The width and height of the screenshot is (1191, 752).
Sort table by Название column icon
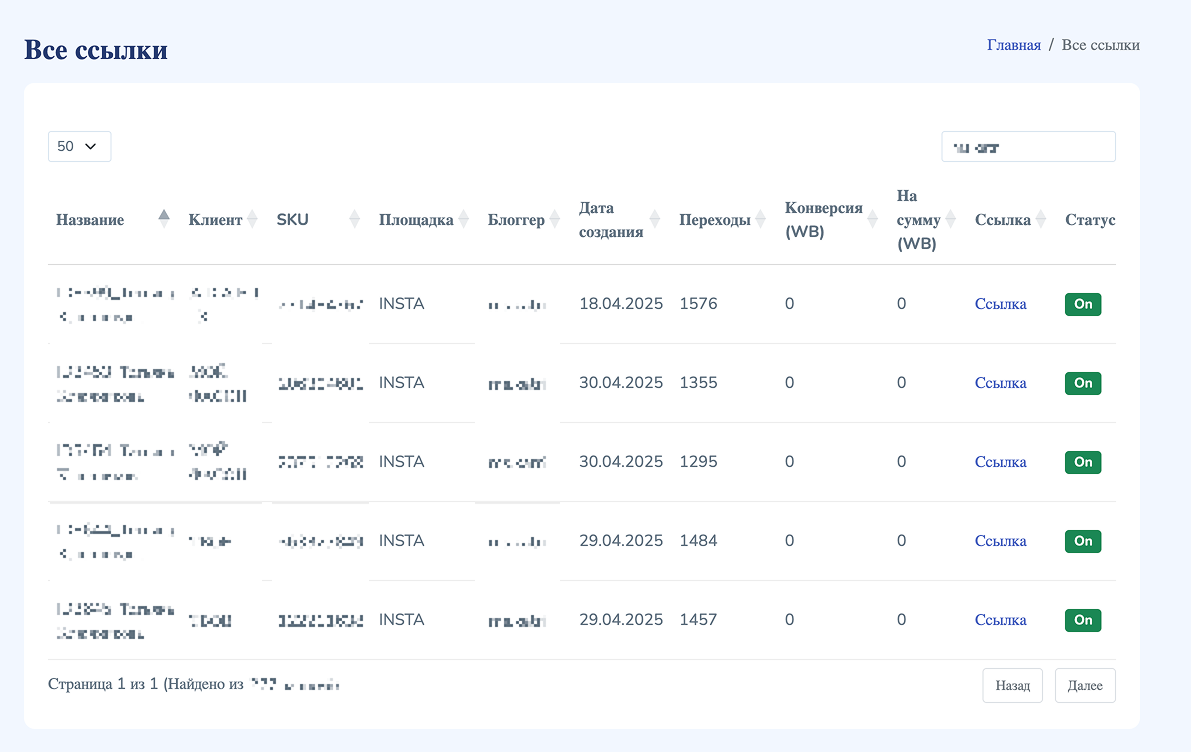[x=164, y=220]
